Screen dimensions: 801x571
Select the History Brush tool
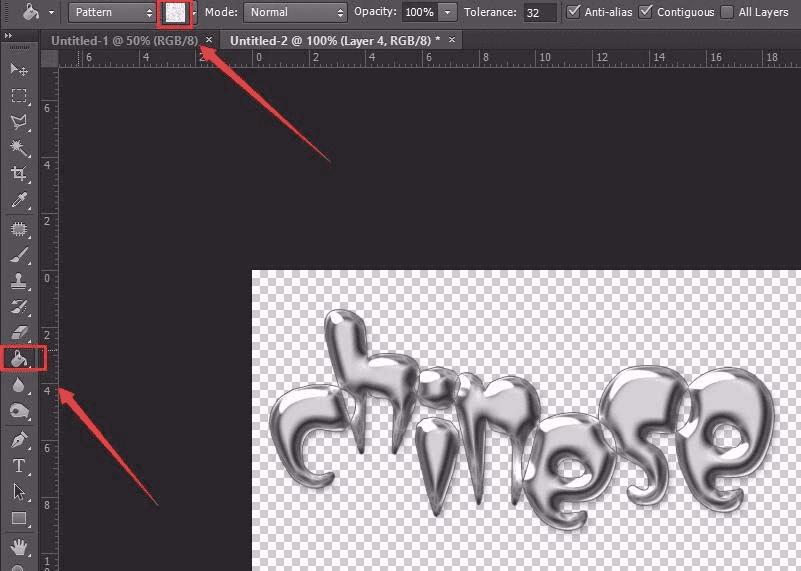(x=19, y=306)
